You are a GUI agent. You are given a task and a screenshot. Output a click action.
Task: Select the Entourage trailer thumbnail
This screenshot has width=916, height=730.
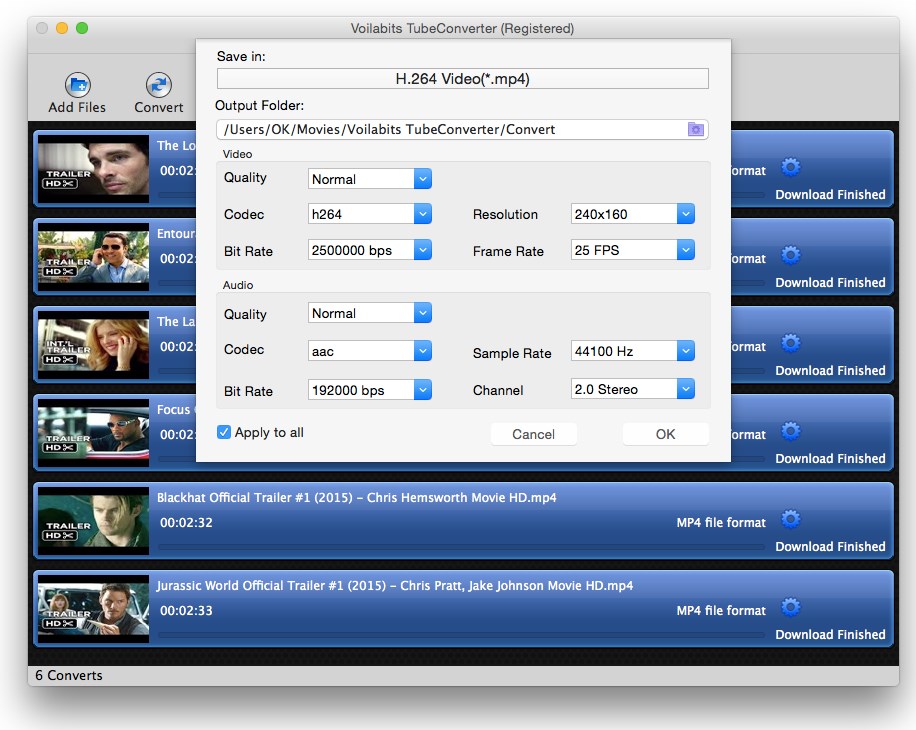(93, 256)
